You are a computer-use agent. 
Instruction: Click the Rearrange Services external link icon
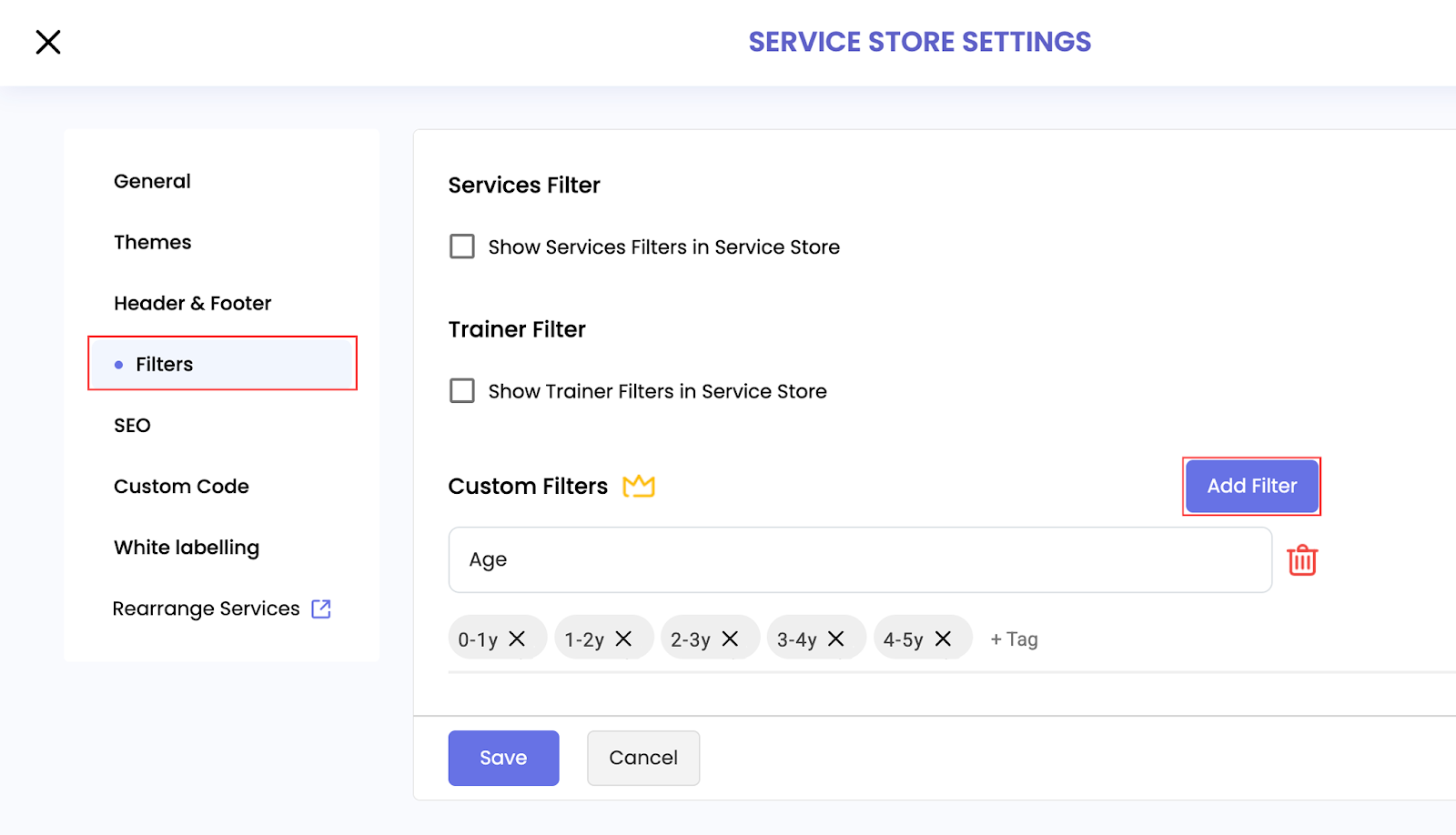321,609
